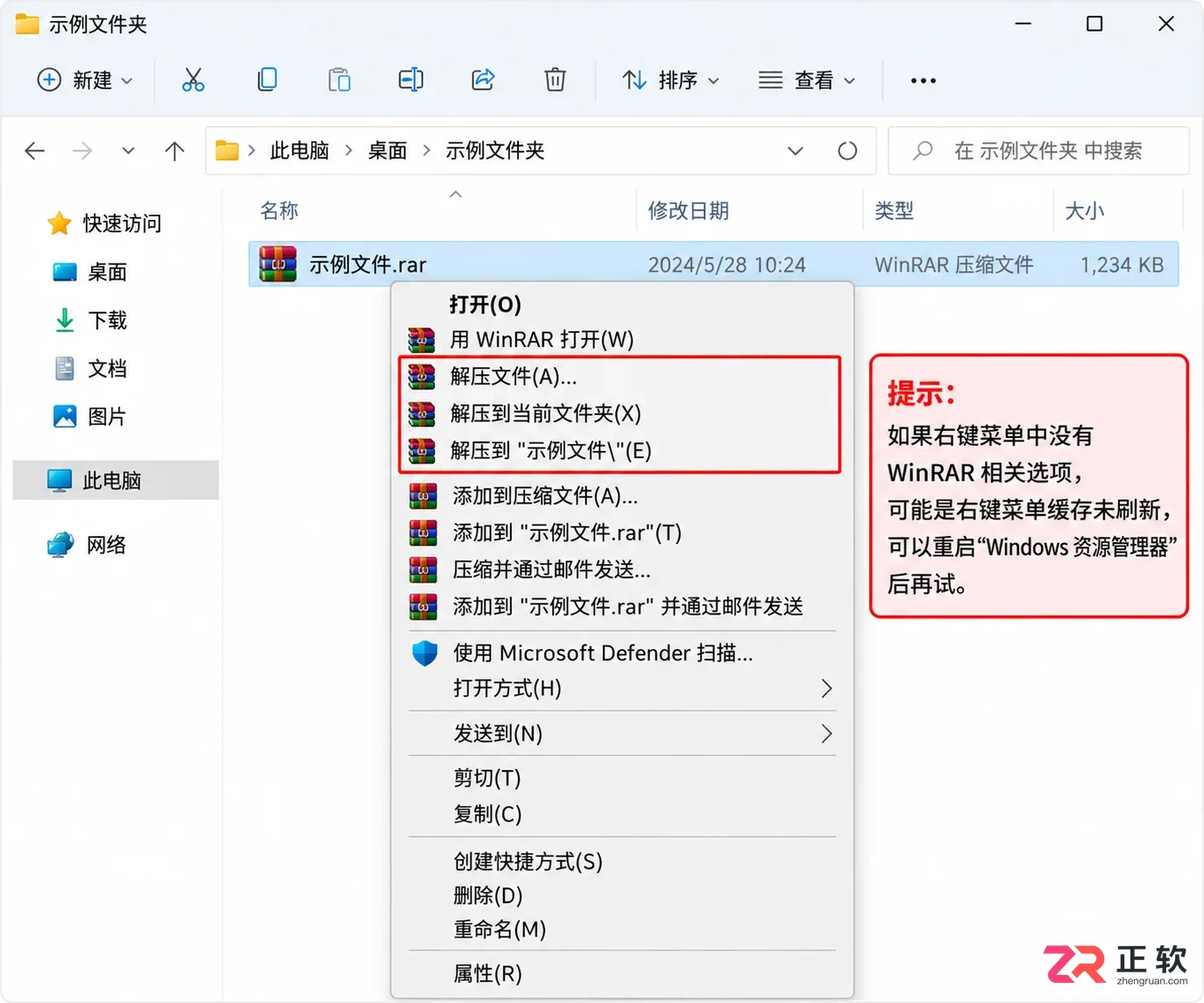Choose 用 WinRAR 打开(W)
The width and height of the screenshot is (1204, 1003).
622,339
